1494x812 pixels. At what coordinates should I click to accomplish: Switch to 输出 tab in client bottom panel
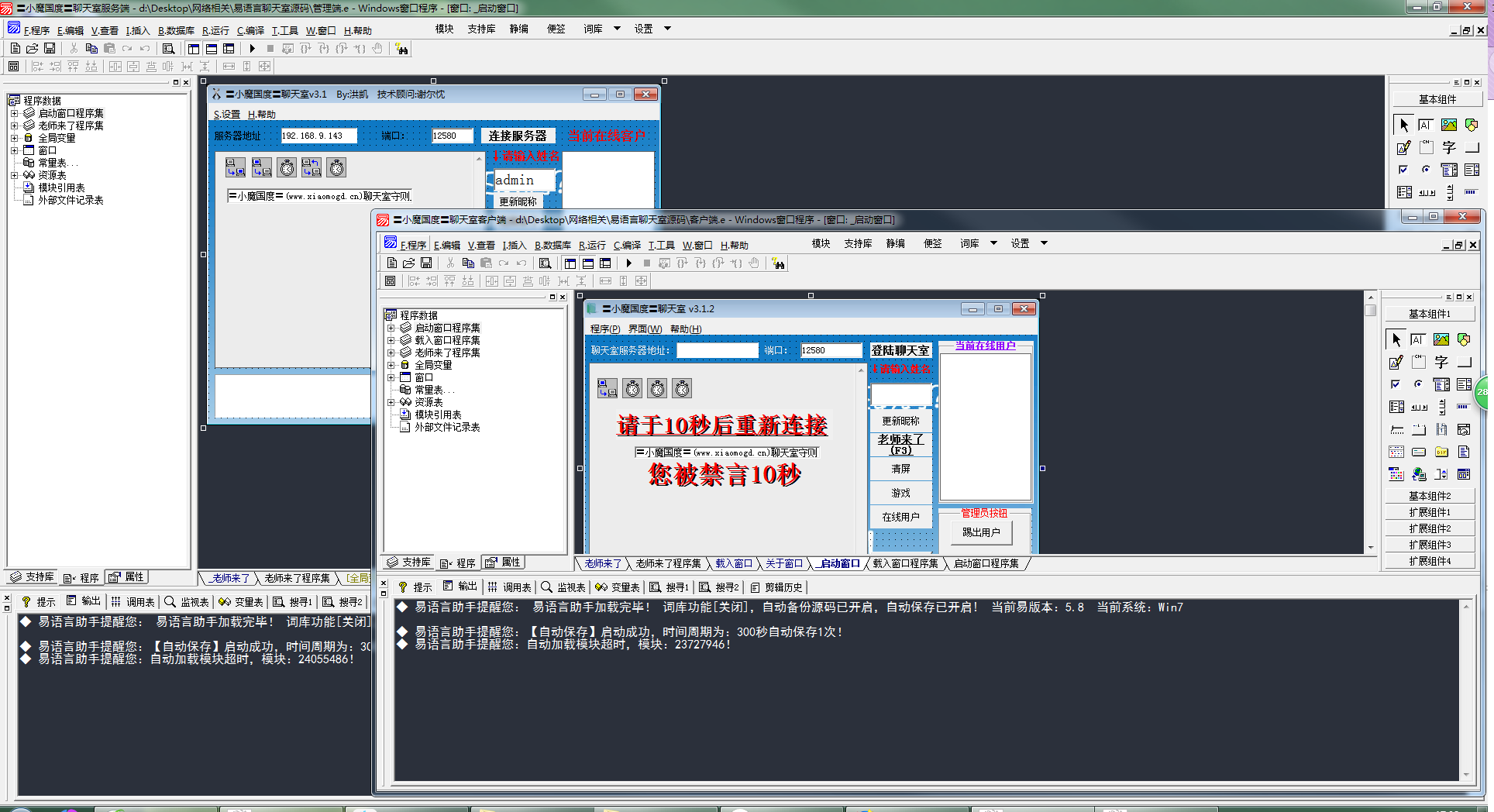pyautogui.click(x=460, y=587)
